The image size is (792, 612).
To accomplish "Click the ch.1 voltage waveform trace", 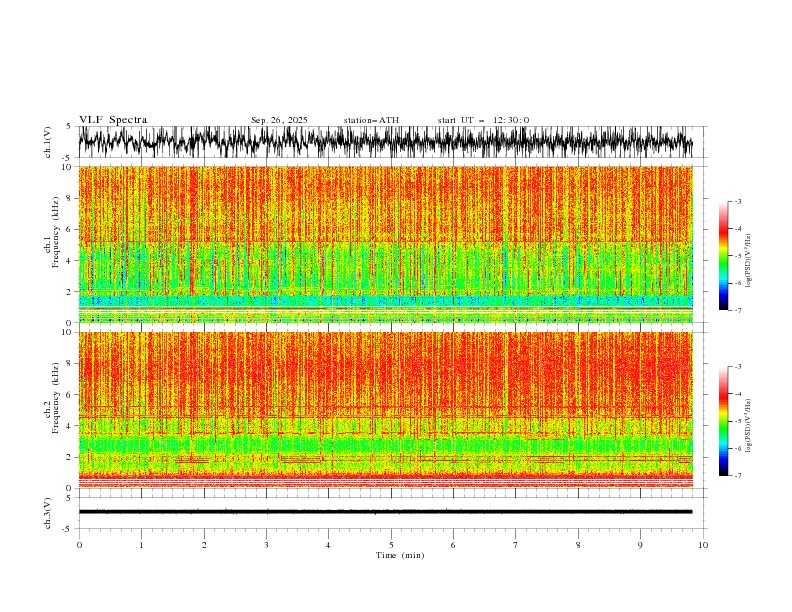I will [385, 141].
